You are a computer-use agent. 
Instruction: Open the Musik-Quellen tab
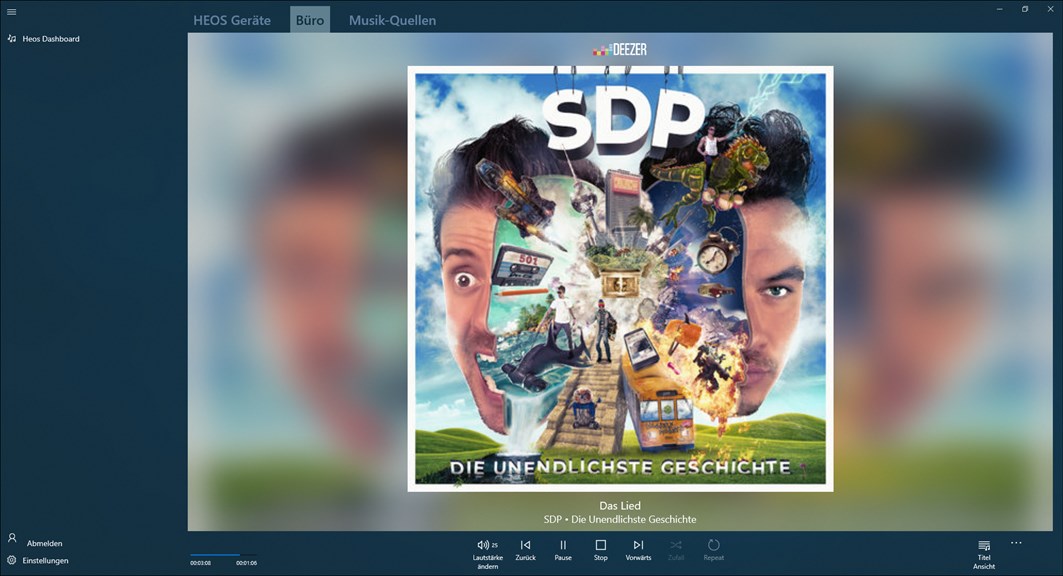(393, 20)
